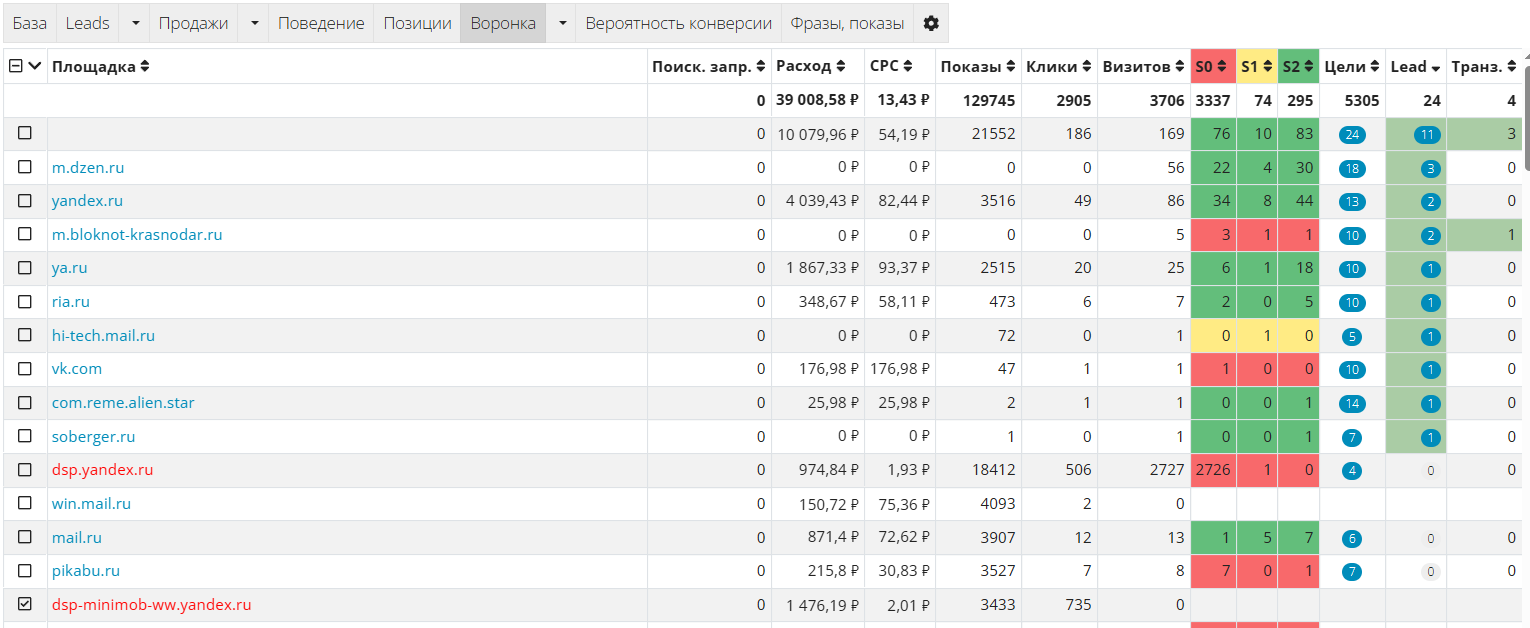The width and height of the screenshot is (1530, 628).
Task: Click the dsp.yandex.ru link
Action: click(102, 470)
